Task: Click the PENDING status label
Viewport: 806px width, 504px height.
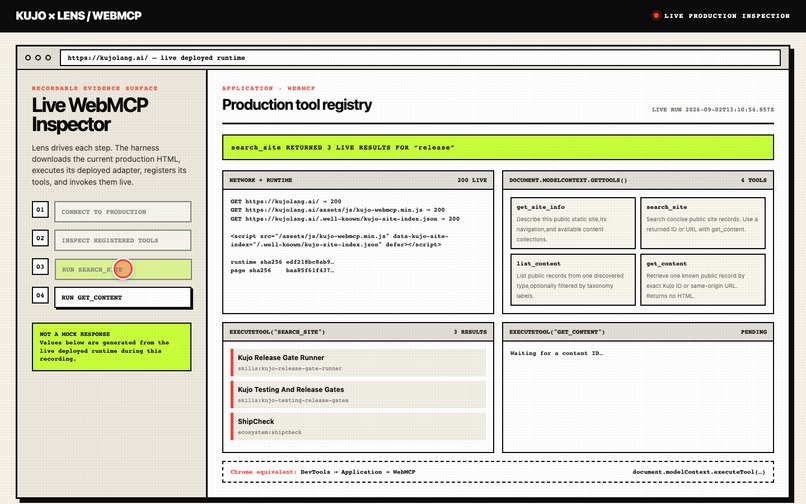Action: click(x=754, y=332)
